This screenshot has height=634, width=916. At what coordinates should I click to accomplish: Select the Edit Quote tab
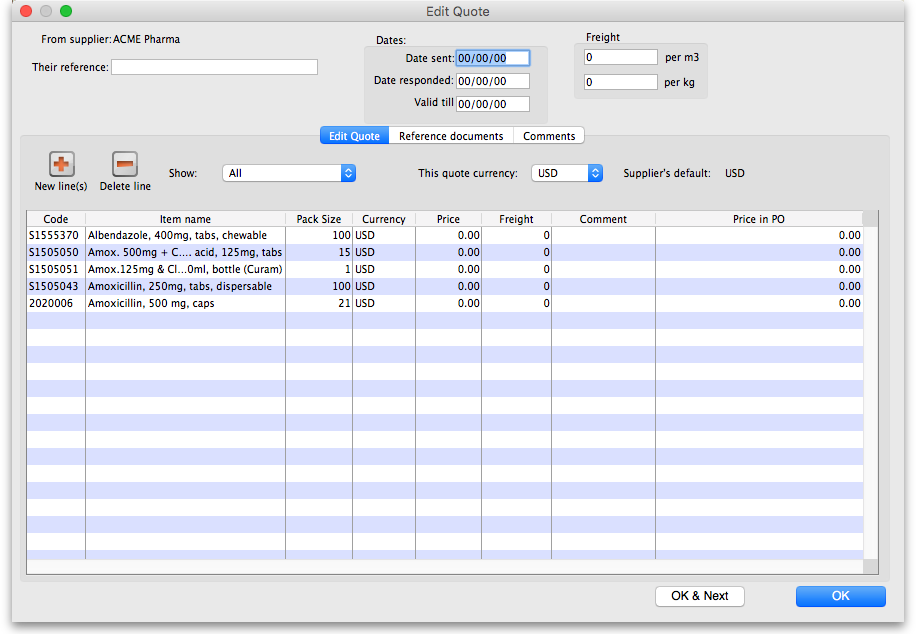354,136
